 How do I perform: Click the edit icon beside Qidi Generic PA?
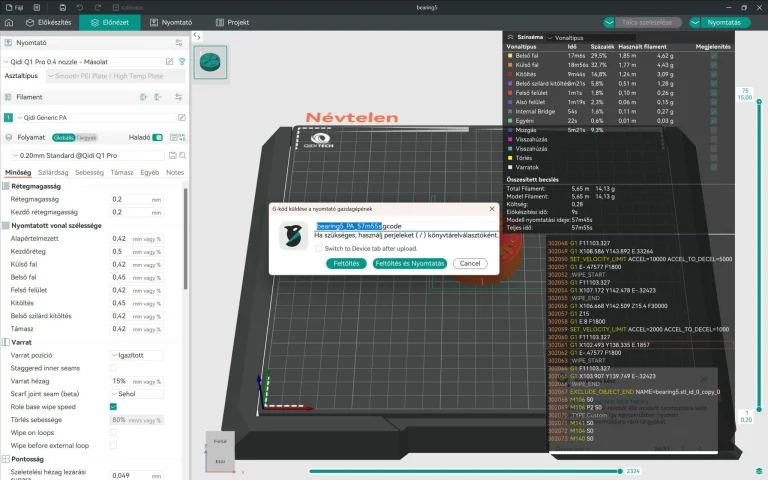[182, 118]
